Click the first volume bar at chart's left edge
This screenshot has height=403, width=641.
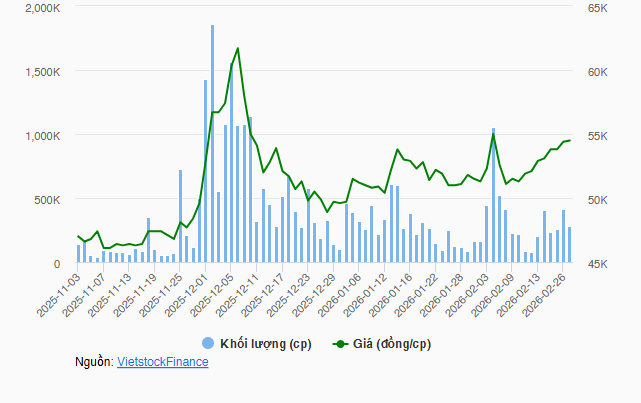79,254
